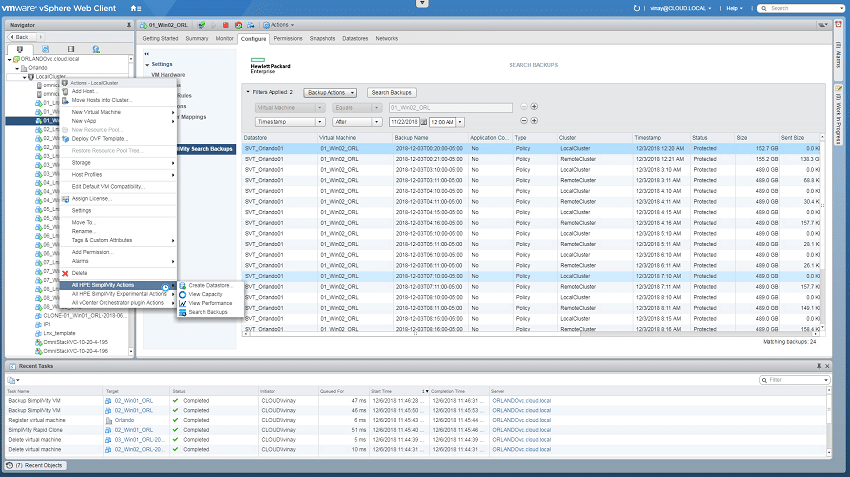Select Add Host in context menu
The width and height of the screenshot is (850, 477).
[118, 92]
